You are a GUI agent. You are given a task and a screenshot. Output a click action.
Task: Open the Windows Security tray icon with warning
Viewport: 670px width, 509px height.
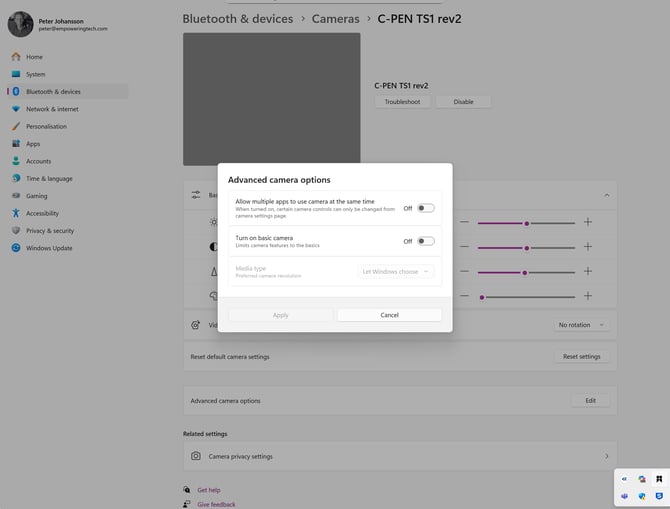point(642,496)
